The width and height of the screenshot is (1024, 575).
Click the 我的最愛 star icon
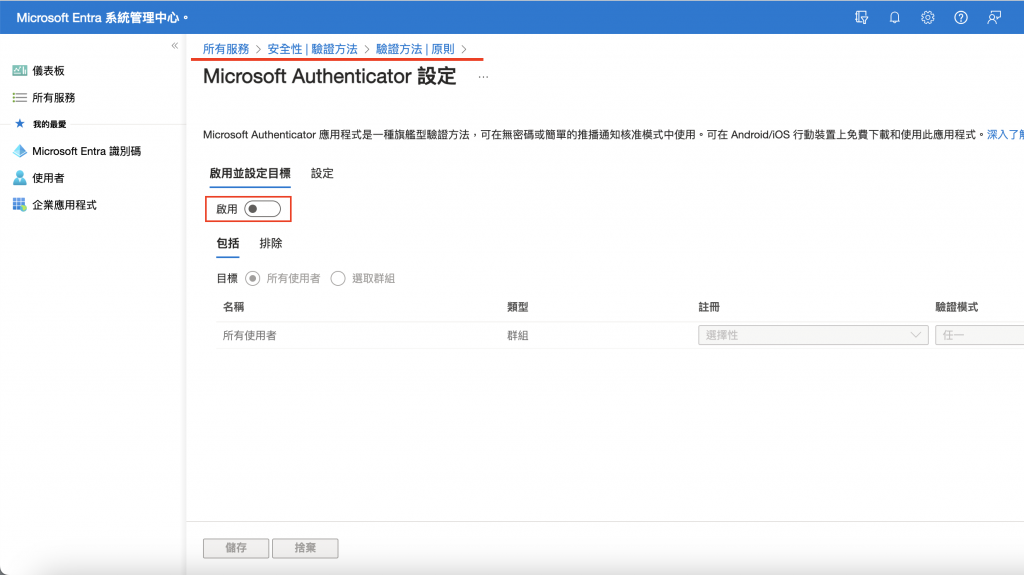(20, 123)
